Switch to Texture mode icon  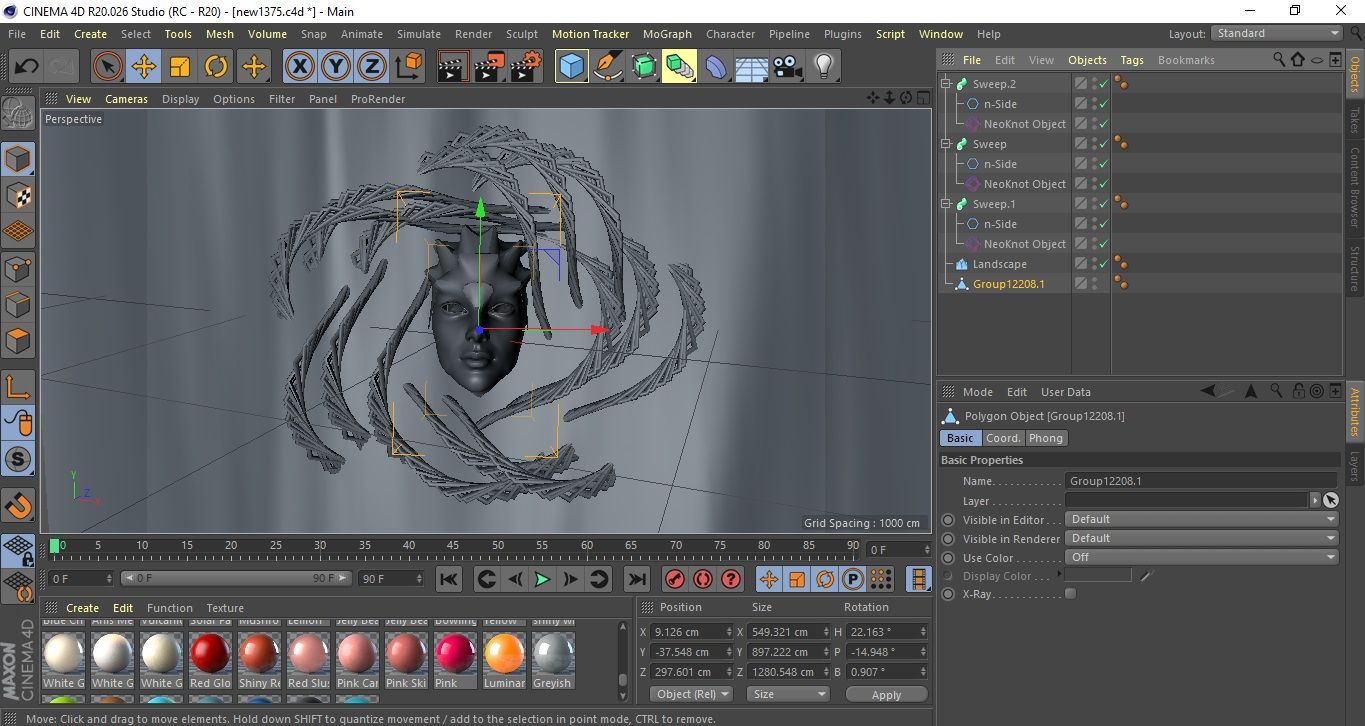coord(18,195)
